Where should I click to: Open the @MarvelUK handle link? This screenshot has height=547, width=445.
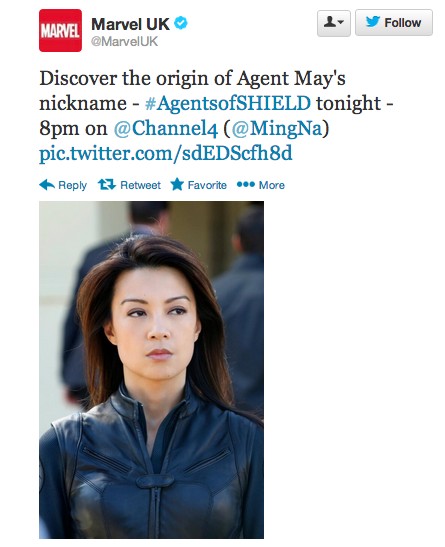[124, 42]
